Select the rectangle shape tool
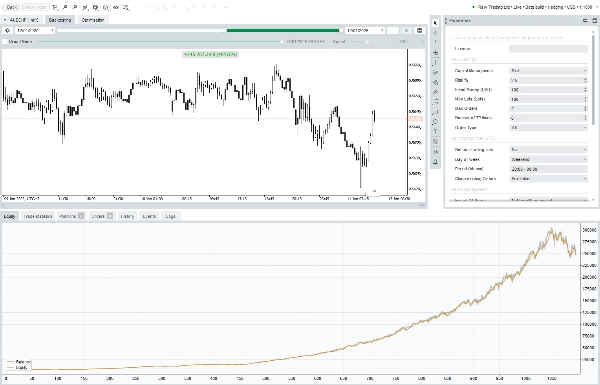The height and width of the screenshot is (385, 600). click(x=435, y=112)
